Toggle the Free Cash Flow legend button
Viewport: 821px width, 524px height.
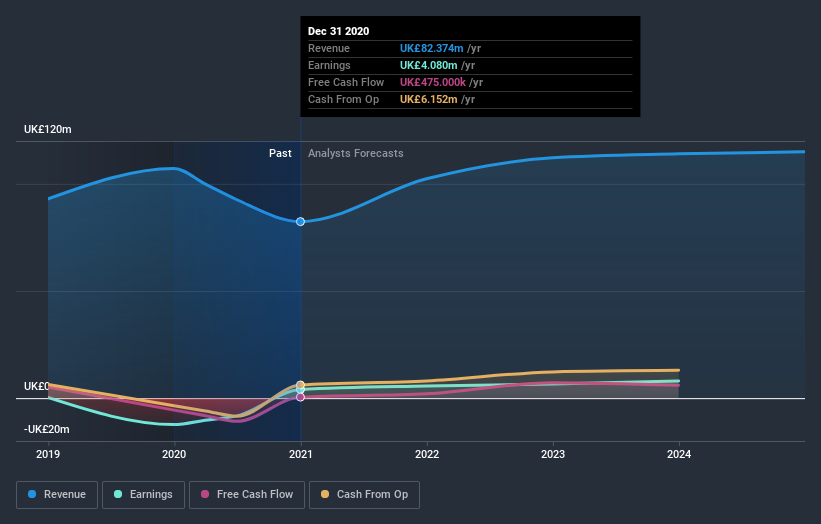(247, 495)
